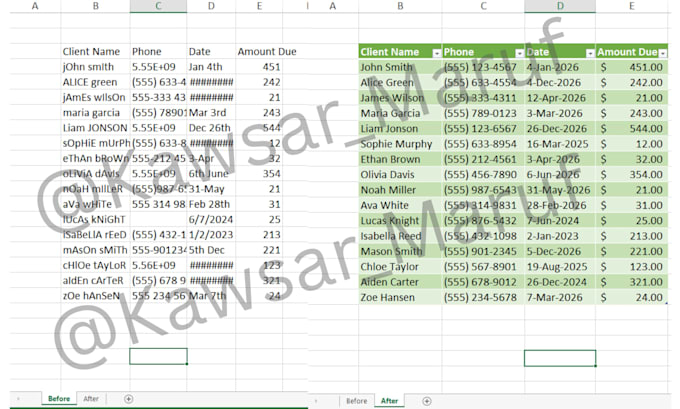Click the cell 'jOhn smIth'

[x=95, y=67]
